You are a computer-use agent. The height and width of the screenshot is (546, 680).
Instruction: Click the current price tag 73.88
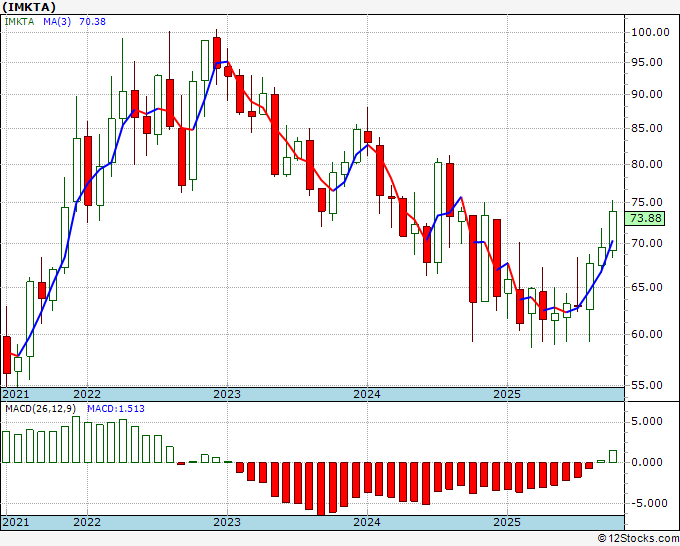click(646, 218)
